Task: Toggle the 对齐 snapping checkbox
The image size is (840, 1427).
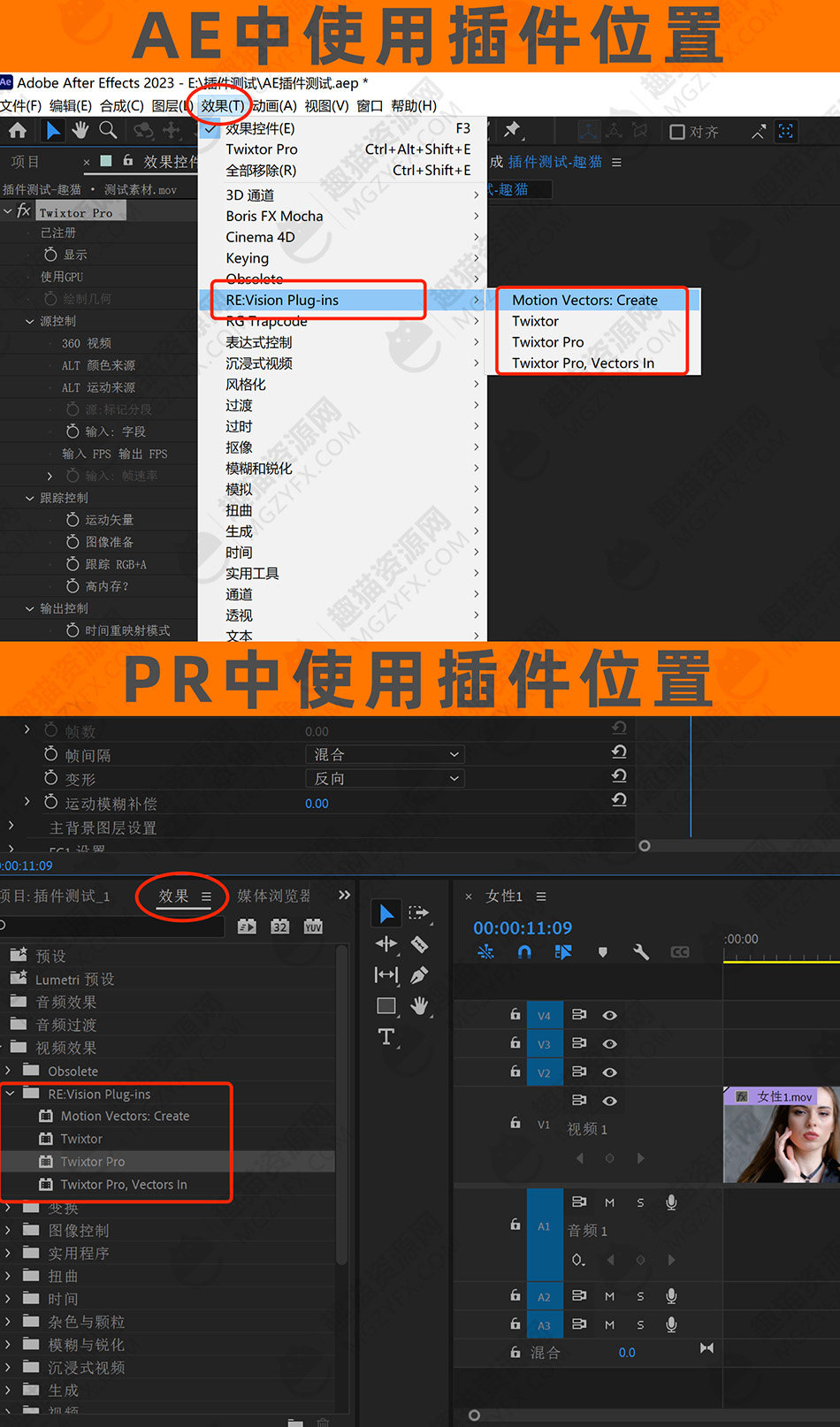Action: pyautogui.click(x=677, y=132)
